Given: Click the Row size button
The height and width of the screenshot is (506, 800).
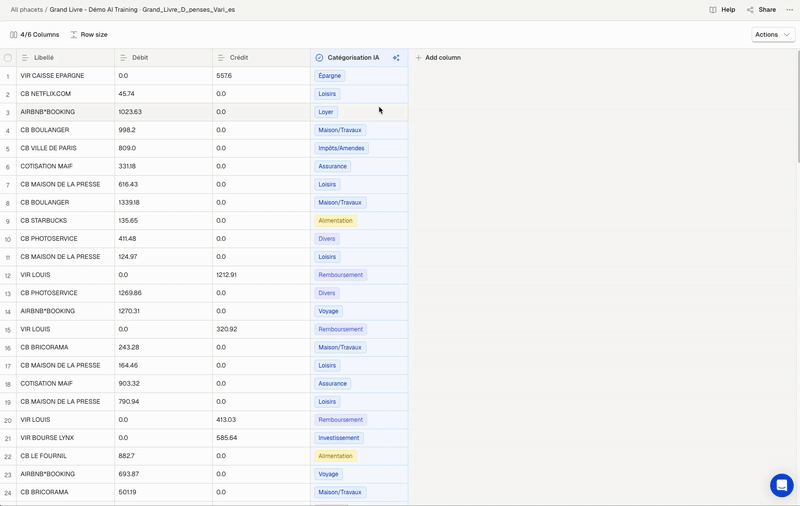Looking at the screenshot, I should tap(89, 35).
